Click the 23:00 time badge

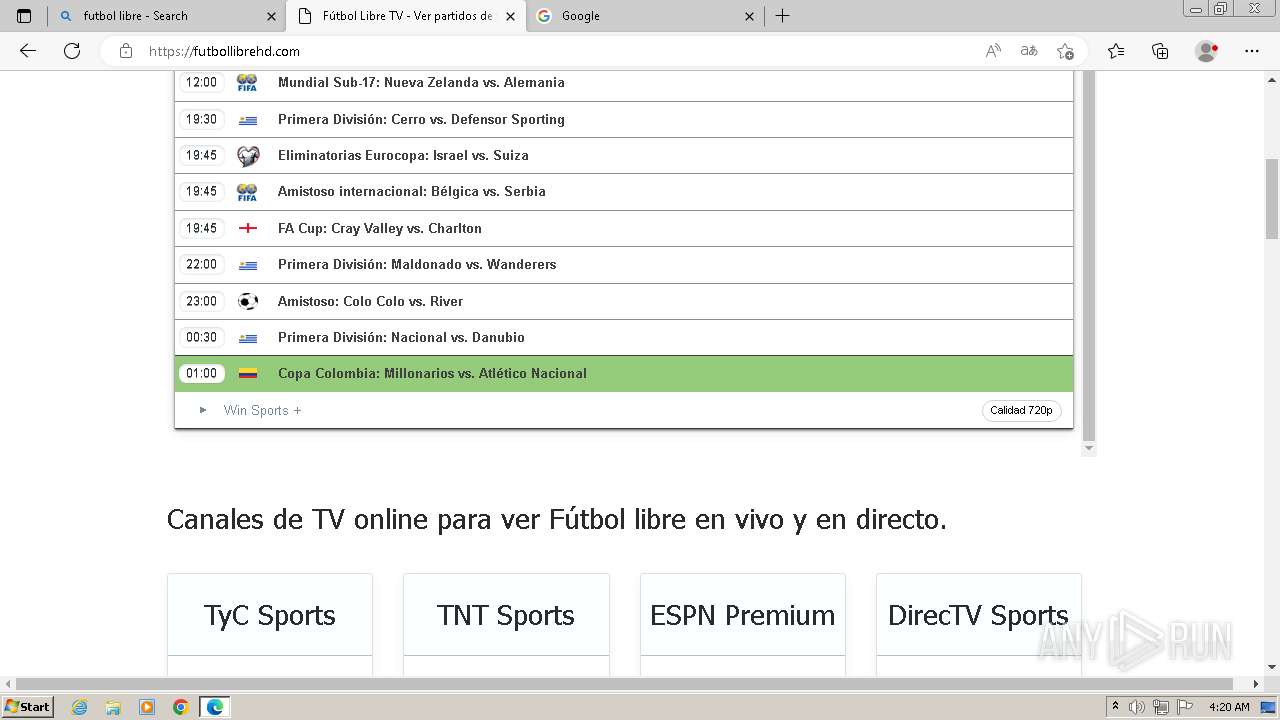tap(201, 301)
